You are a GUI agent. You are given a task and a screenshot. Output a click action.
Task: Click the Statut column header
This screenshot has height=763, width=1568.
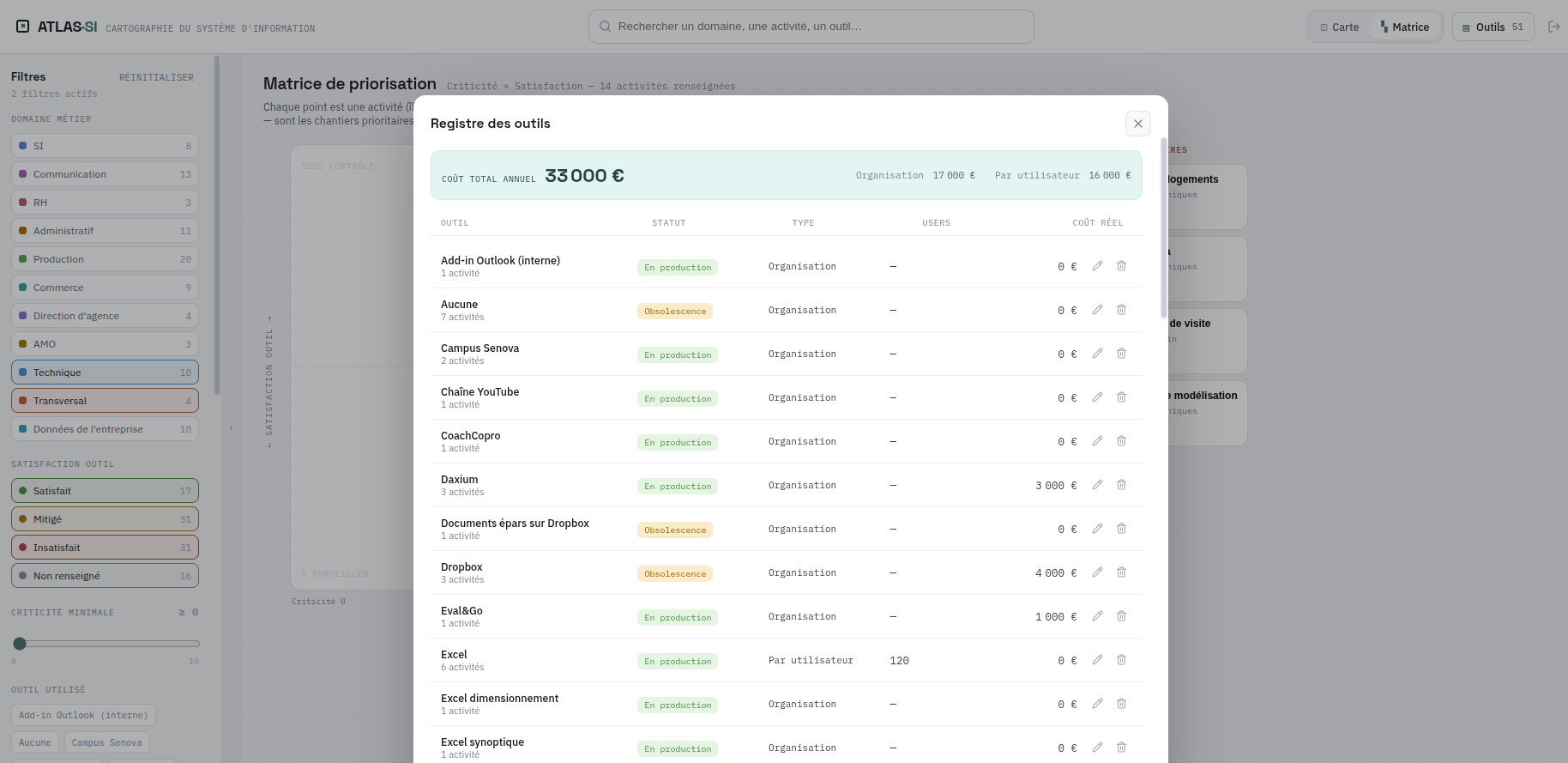point(669,223)
